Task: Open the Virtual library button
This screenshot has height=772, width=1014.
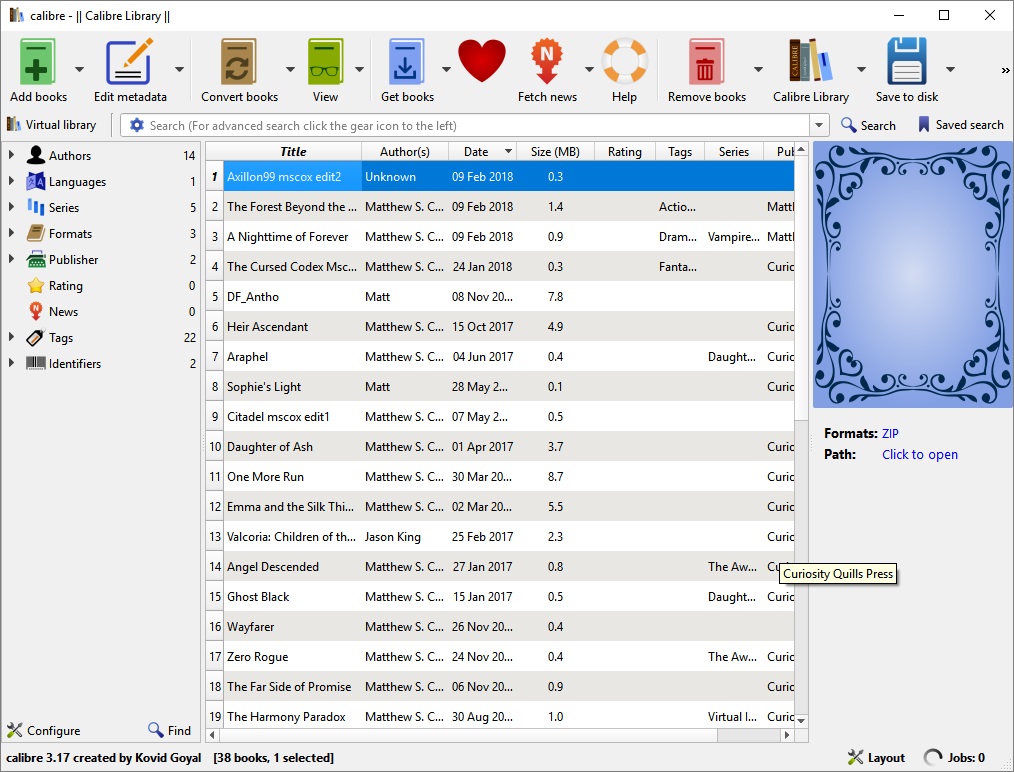Action: [x=52, y=125]
